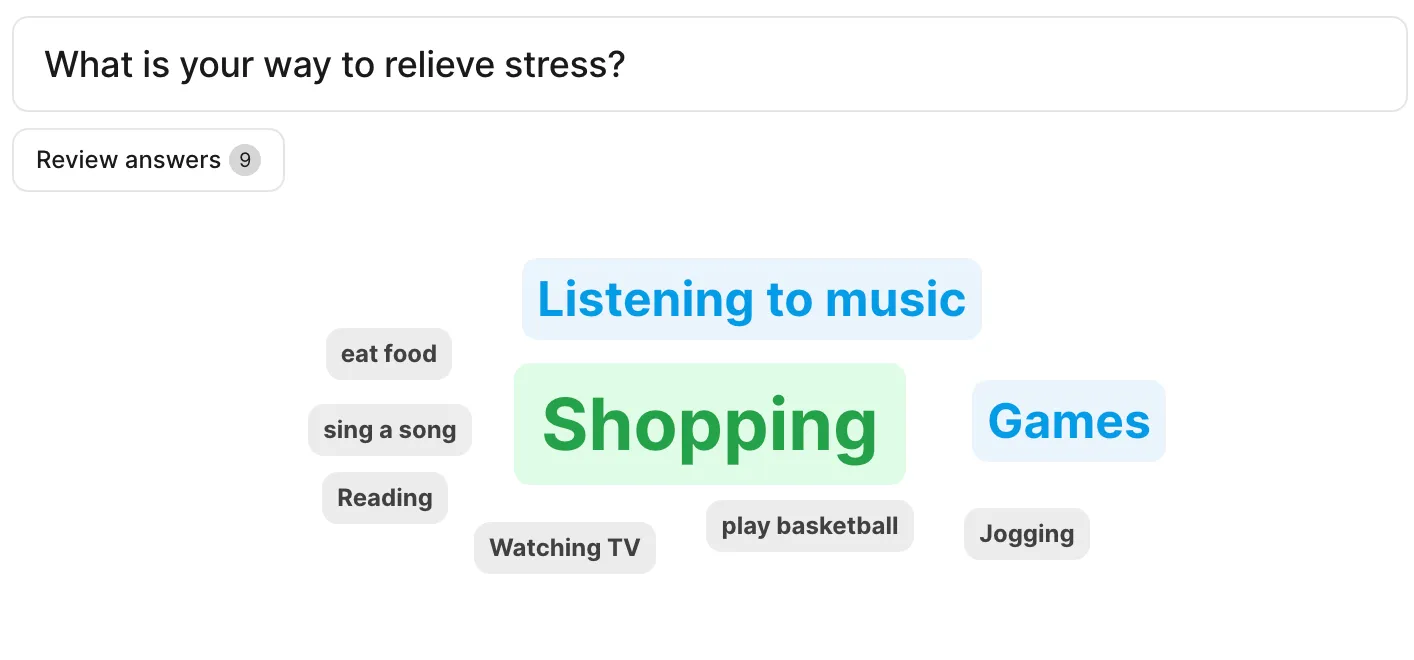Screen dimensions: 1414x660
Task: Click the eat food answer tag
Action: click(x=389, y=354)
